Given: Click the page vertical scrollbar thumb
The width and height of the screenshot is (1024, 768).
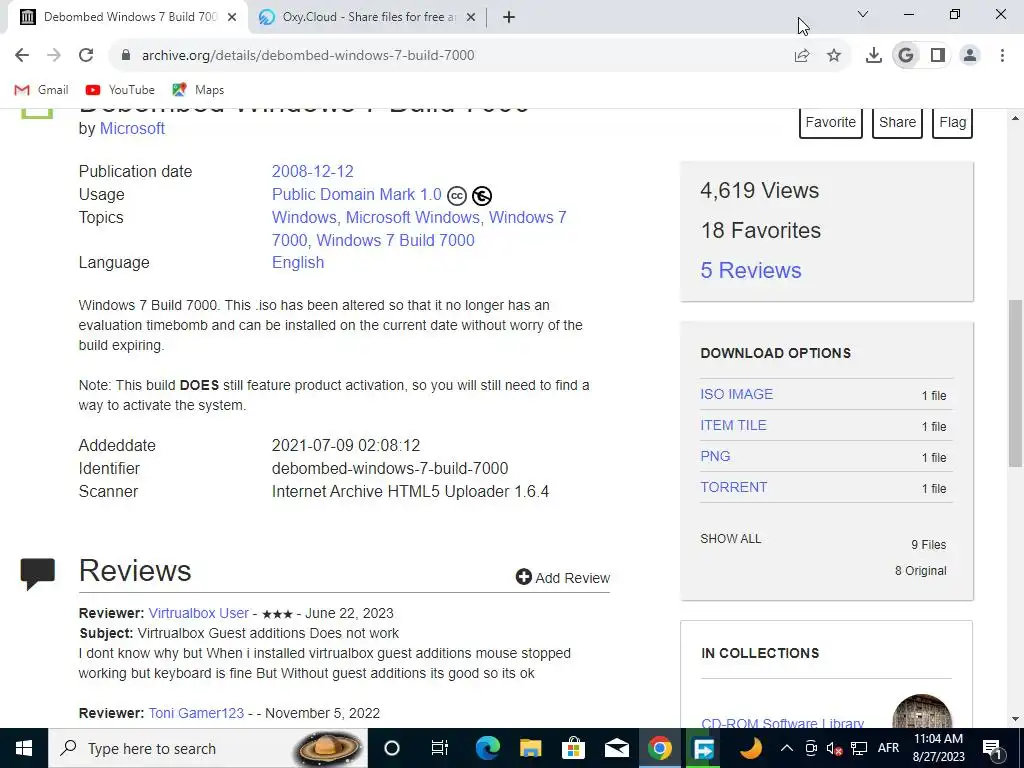Looking at the screenshot, I should pyautogui.click(x=1015, y=383).
